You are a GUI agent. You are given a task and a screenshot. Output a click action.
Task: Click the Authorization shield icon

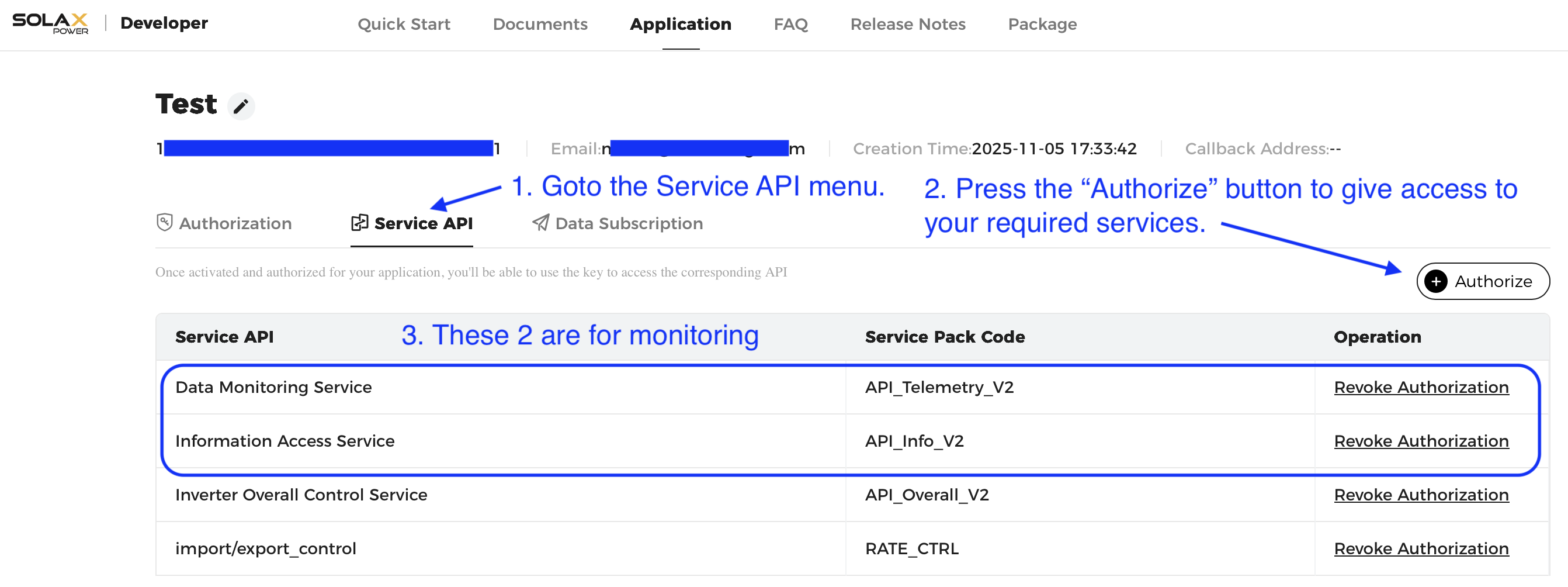tap(164, 222)
